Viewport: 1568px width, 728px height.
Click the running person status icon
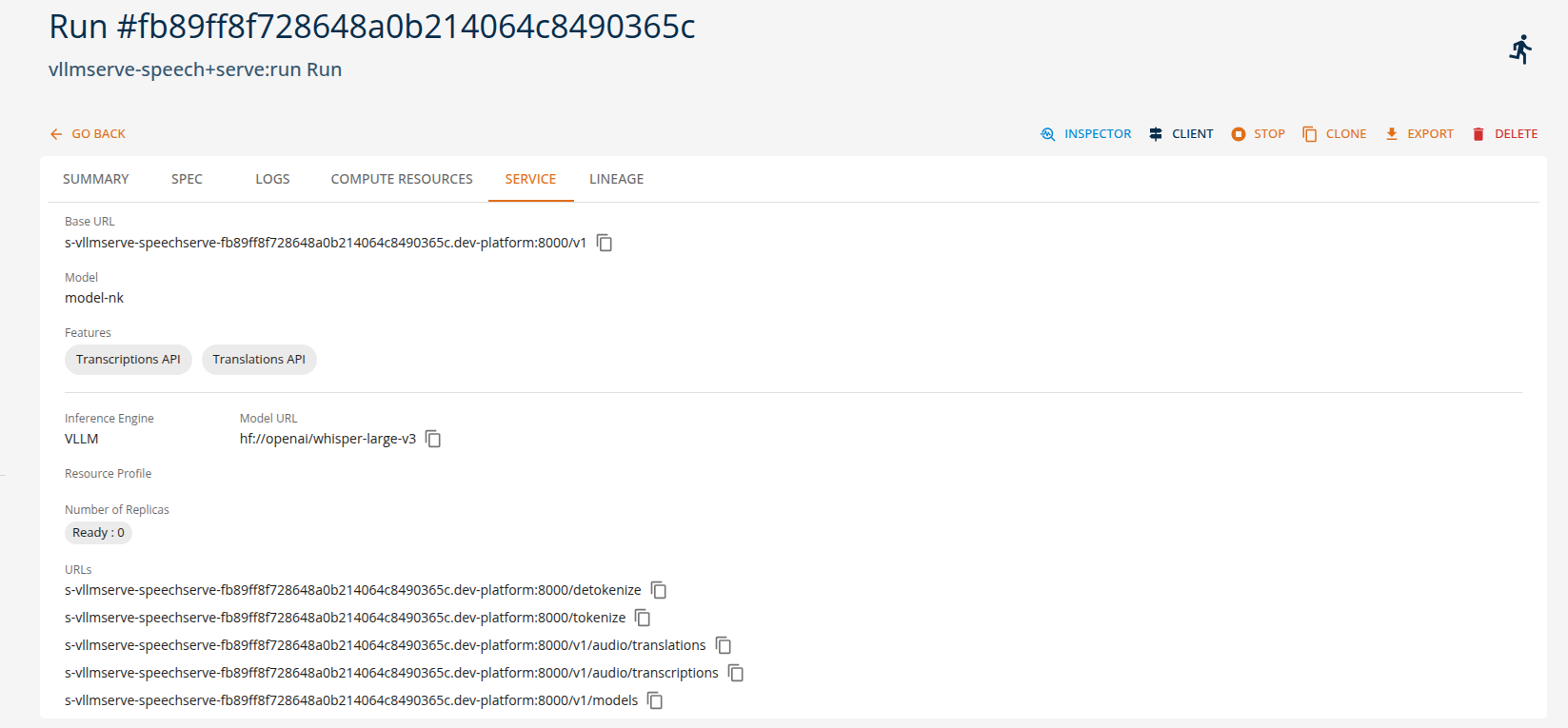pos(1520,49)
